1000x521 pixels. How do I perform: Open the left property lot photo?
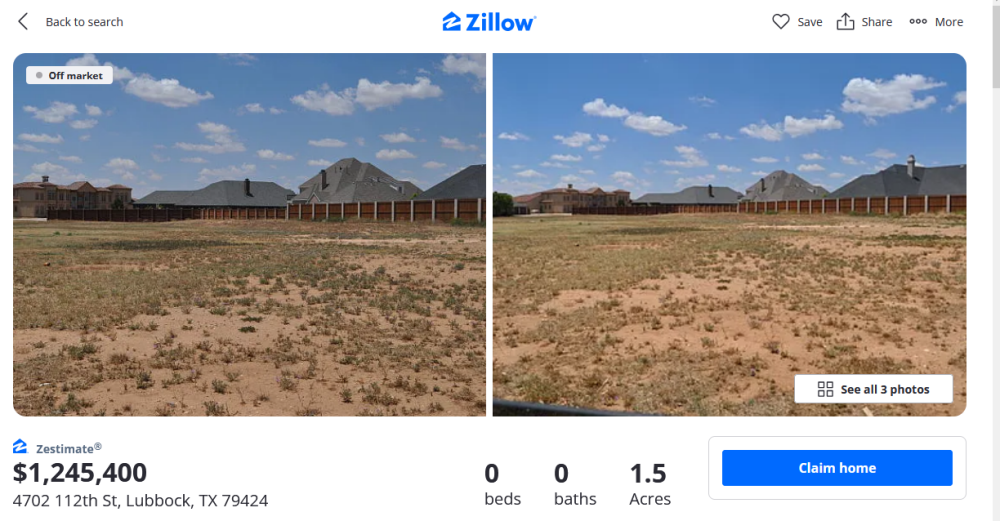[x=249, y=235]
